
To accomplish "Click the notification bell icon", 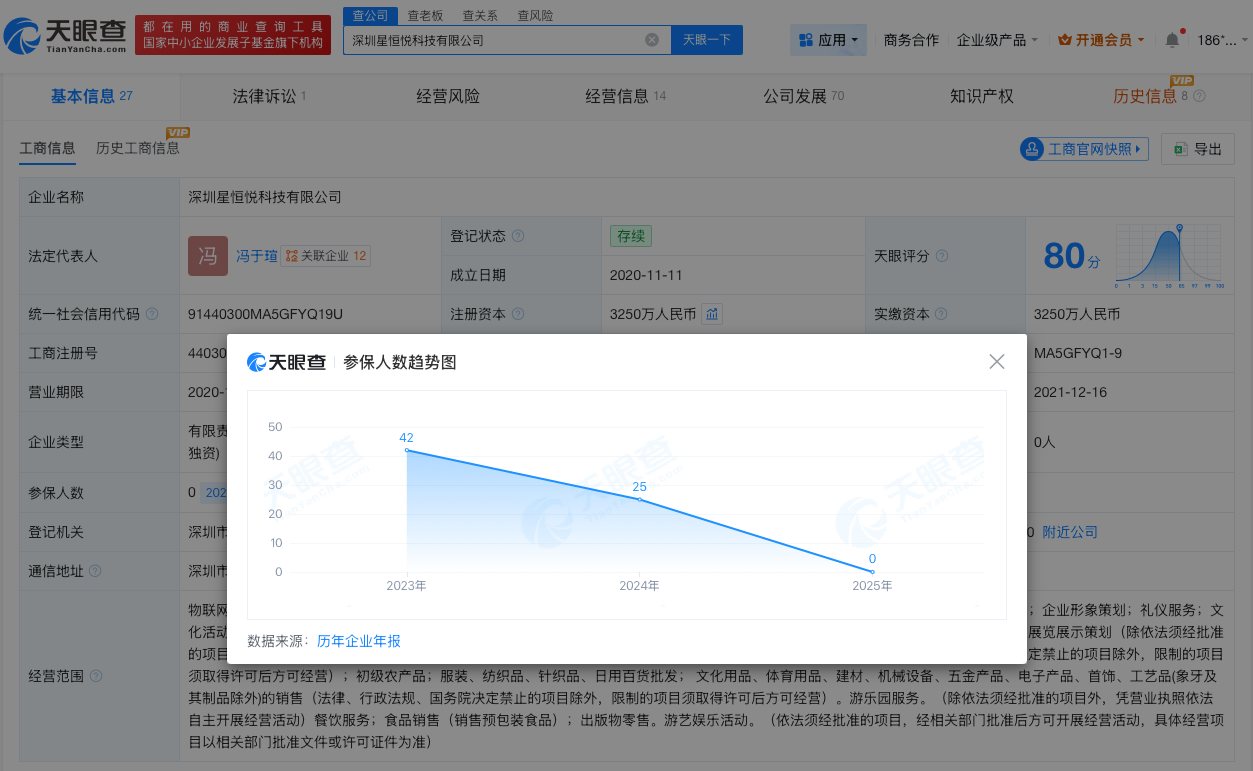I will click(x=1171, y=39).
